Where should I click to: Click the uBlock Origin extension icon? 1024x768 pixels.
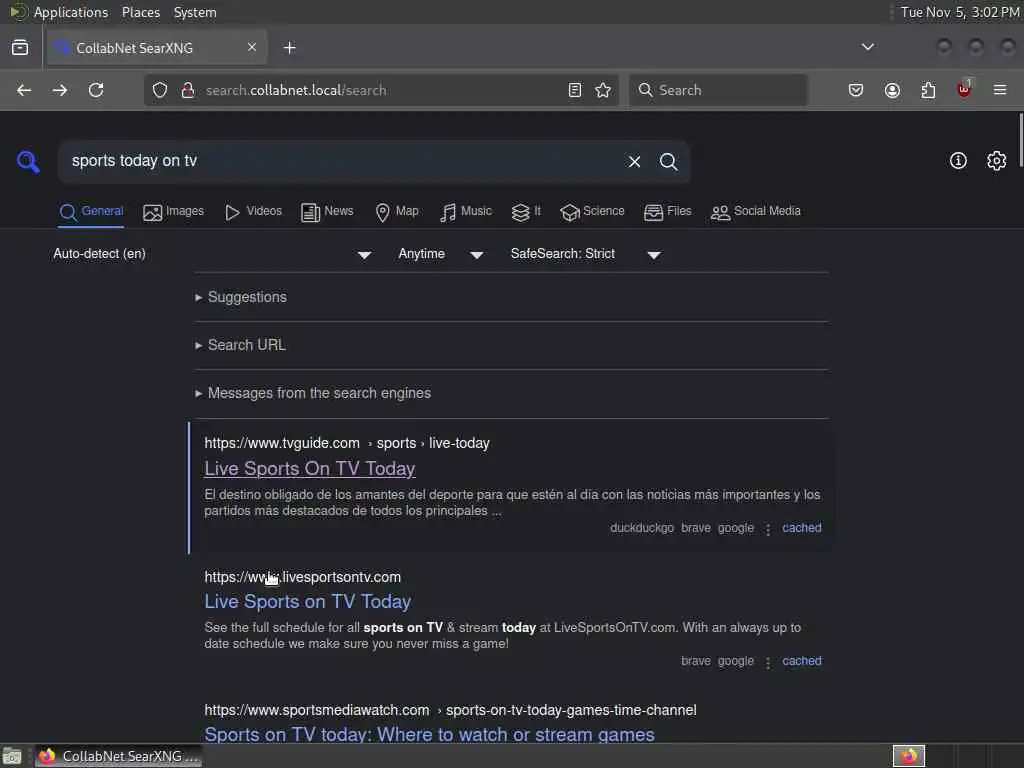tap(964, 89)
